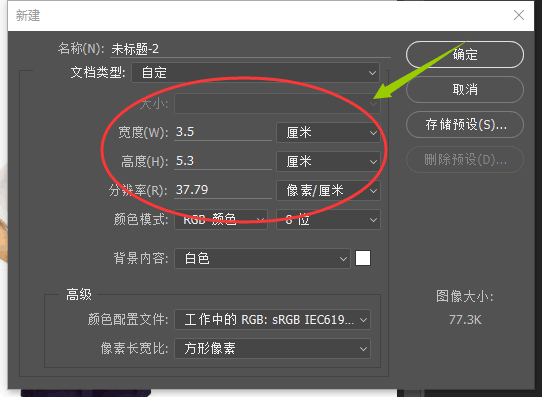Click the white background color swatch

click(x=363, y=258)
